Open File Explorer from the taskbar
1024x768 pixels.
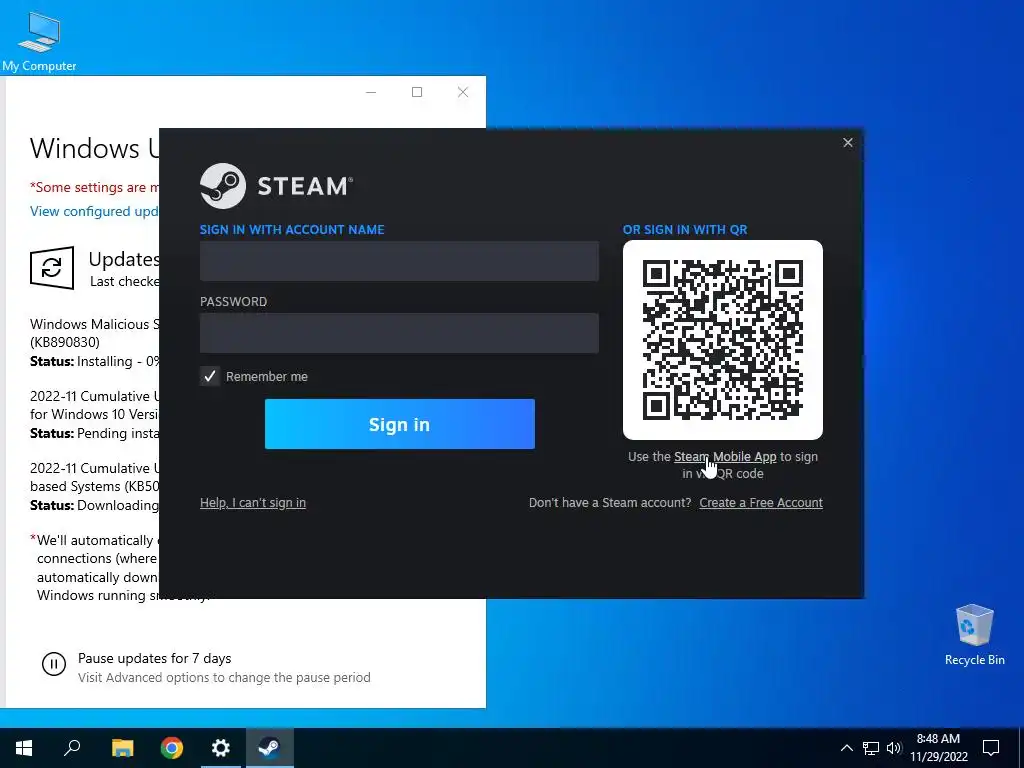coord(122,748)
